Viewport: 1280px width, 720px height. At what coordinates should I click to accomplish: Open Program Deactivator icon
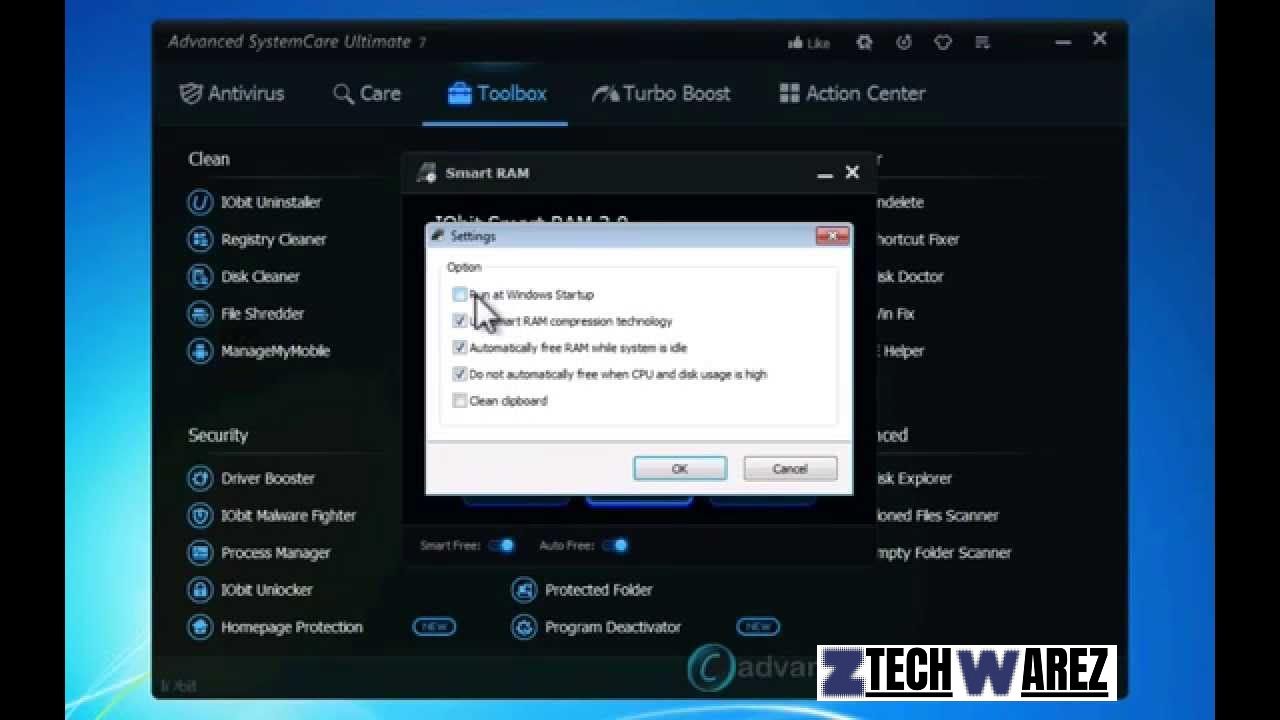tap(524, 626)
